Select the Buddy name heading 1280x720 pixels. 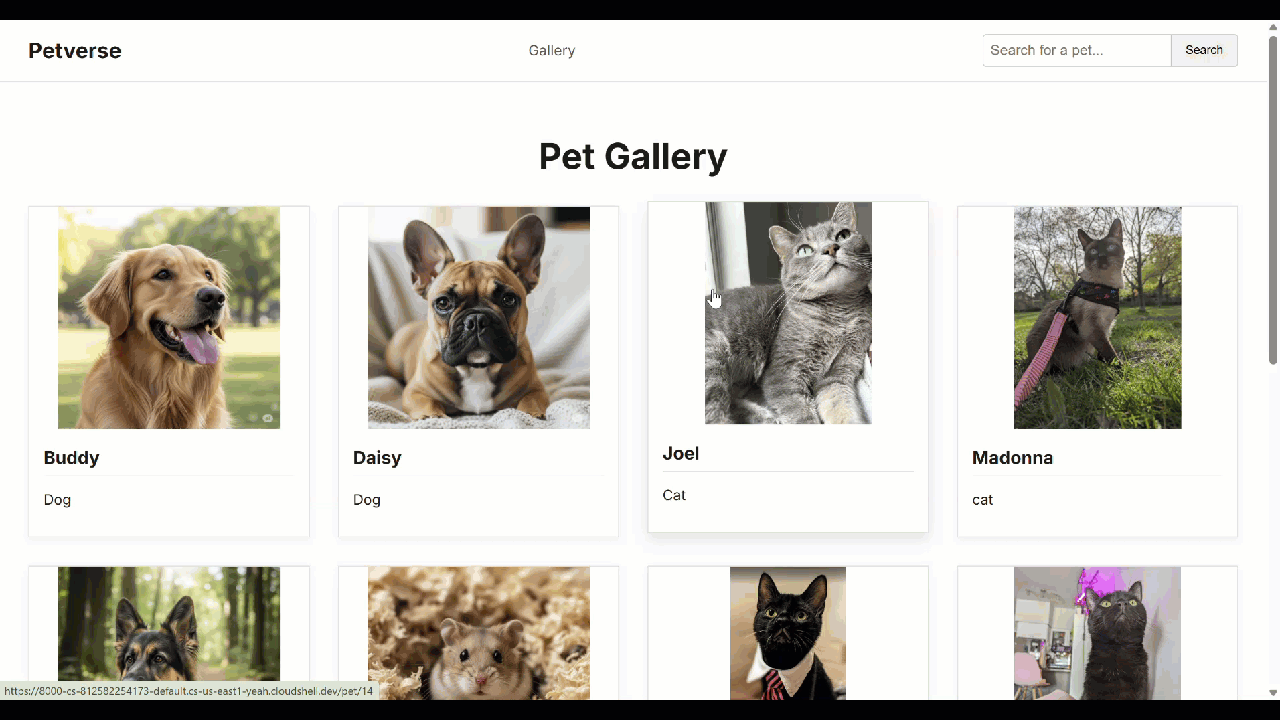tap(72, 458)
